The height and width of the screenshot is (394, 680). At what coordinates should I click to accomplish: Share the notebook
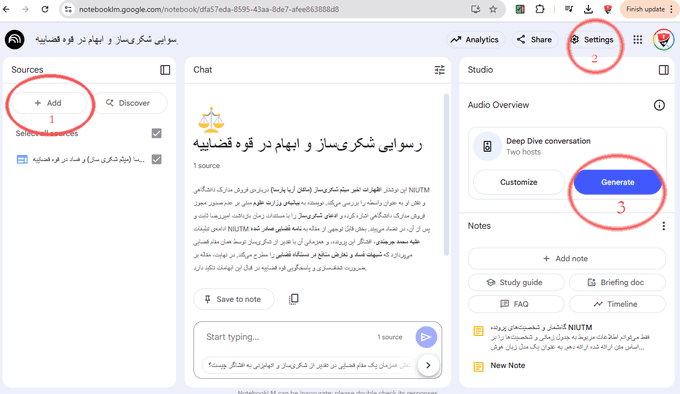(x=535, y=39)
